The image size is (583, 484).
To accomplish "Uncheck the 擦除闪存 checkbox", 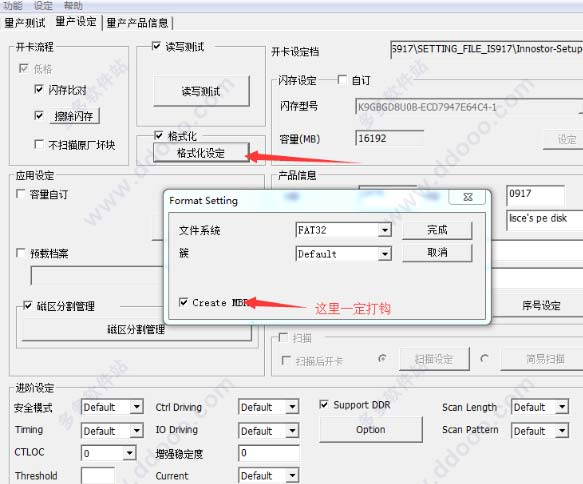I will [39, 116].
